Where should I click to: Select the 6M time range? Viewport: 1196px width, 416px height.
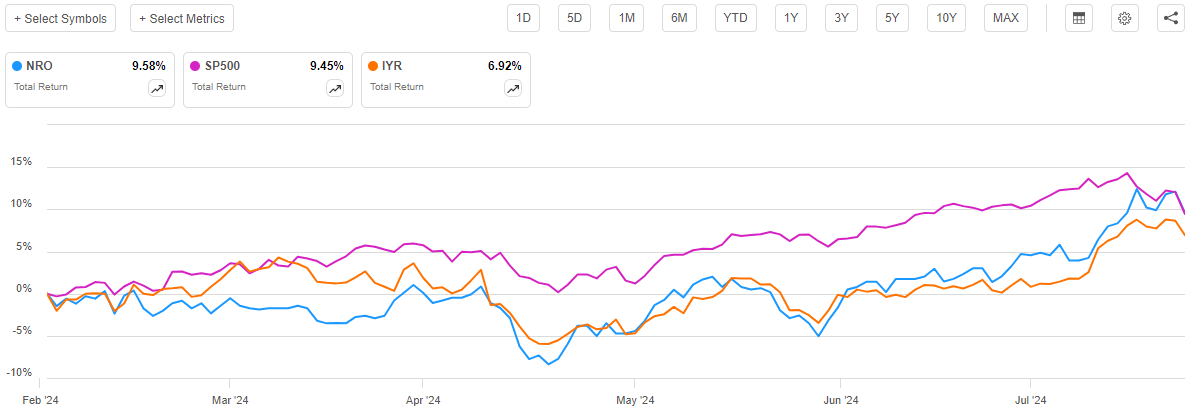click(678, 18)
